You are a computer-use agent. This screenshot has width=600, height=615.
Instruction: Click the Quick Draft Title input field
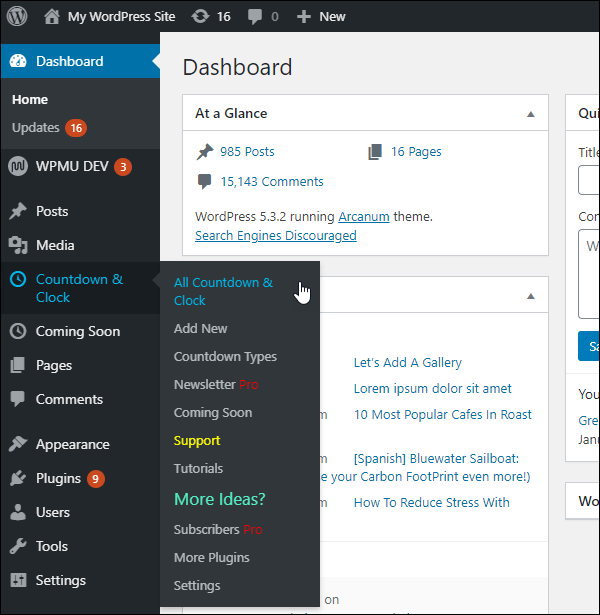pos(589,180)
